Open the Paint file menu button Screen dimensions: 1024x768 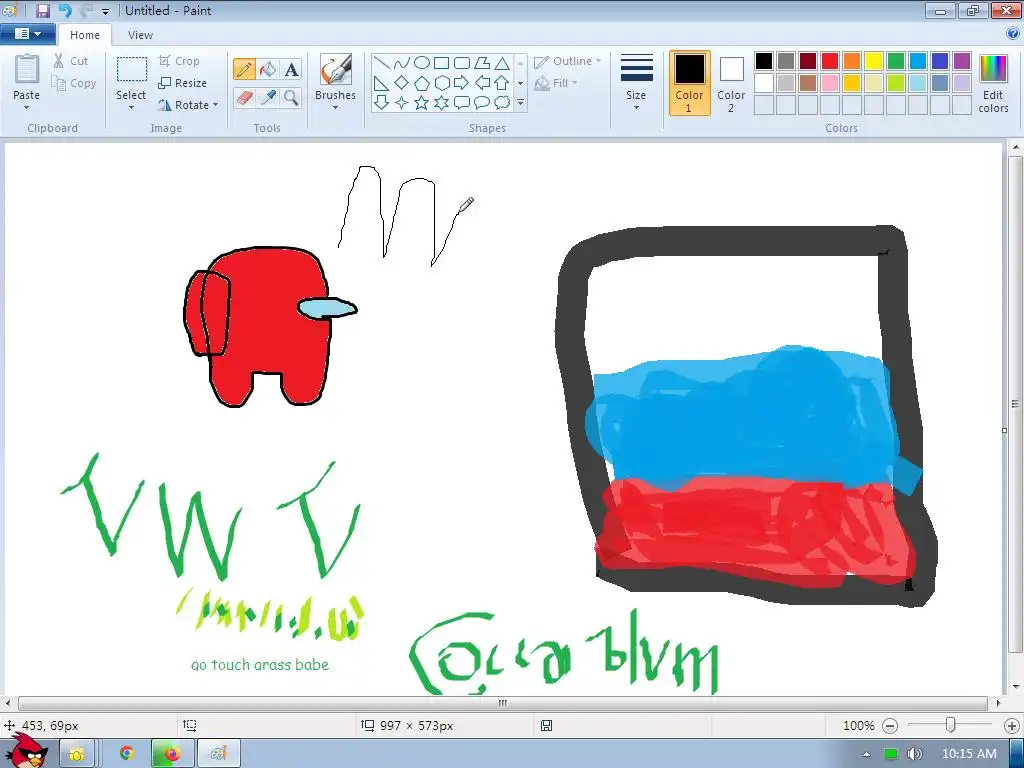coord(27,34)
